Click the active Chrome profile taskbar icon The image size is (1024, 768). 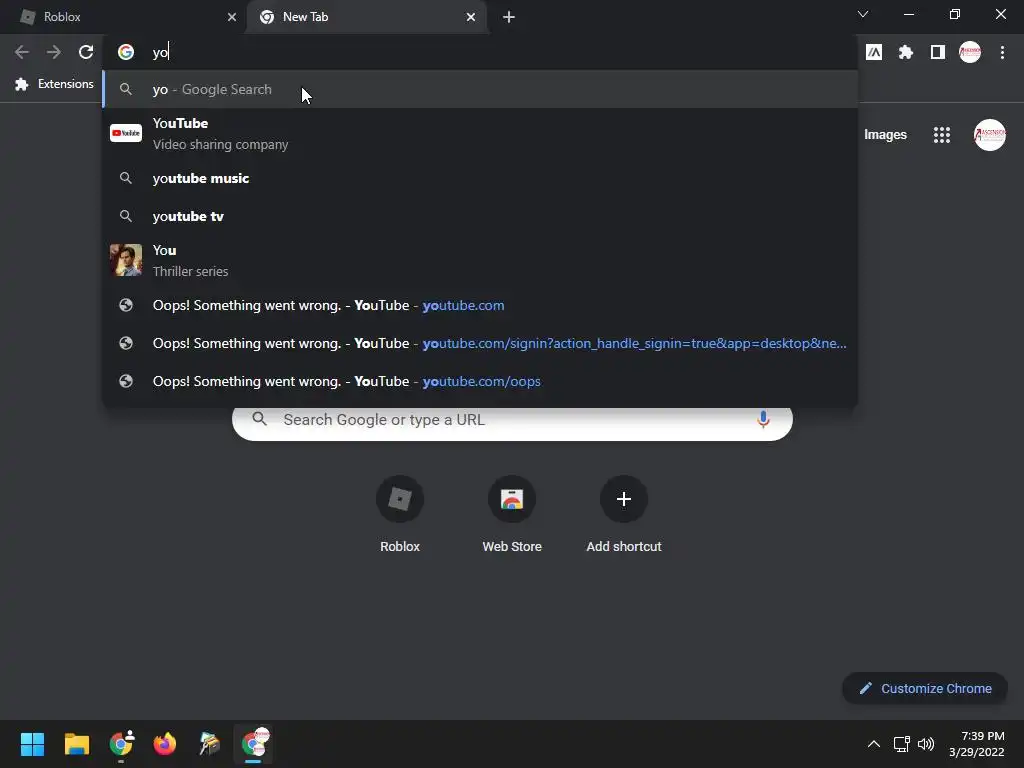[x=253, y=744]
